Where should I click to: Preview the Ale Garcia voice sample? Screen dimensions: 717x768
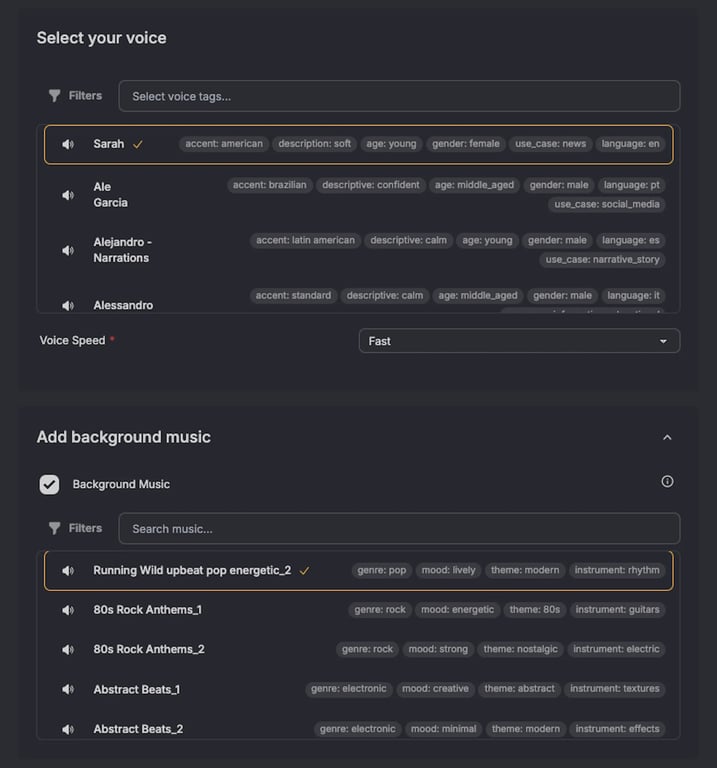coord(68,195)
